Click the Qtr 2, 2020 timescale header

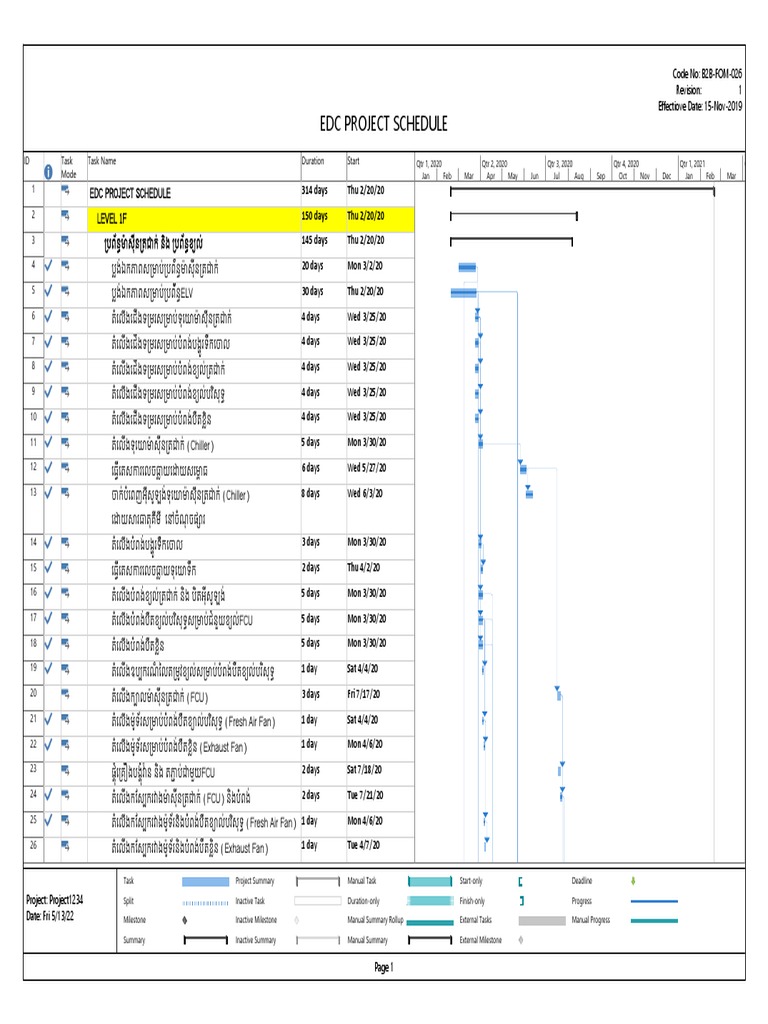pos(495,164)
